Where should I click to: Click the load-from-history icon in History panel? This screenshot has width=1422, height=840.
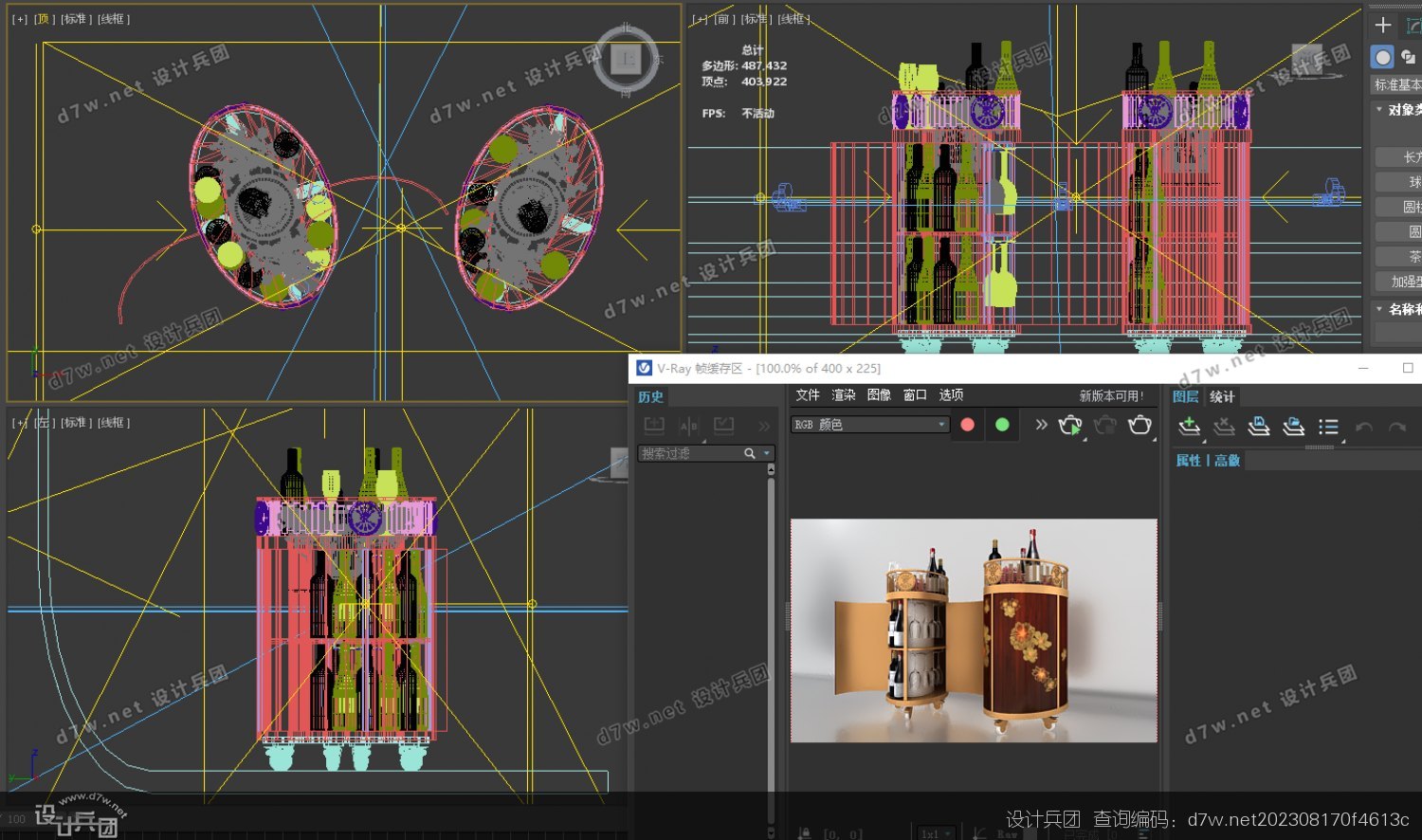pyautogui.click(x=723, y=426)
